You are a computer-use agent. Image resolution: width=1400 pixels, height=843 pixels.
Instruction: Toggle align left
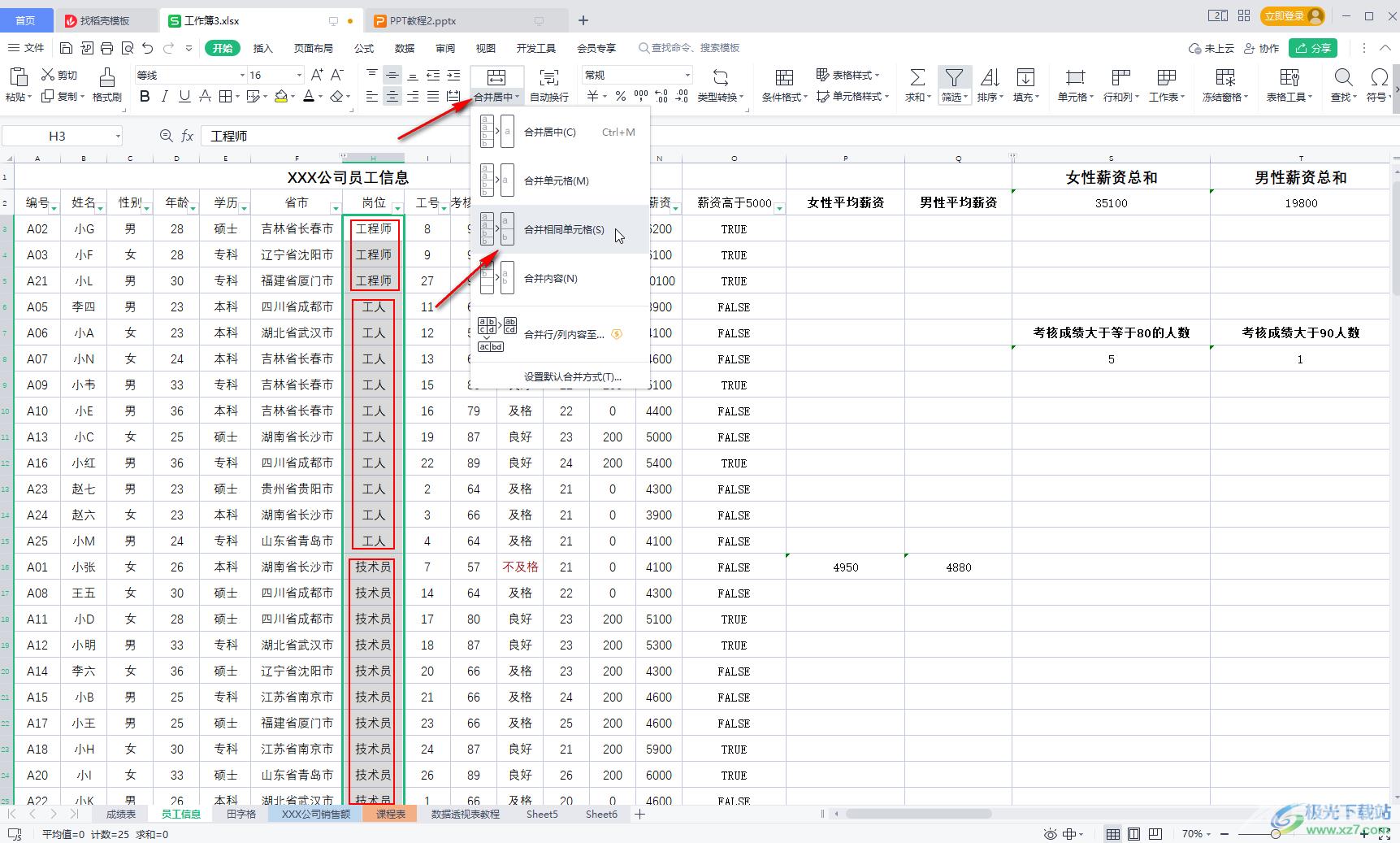click(x=372, y=97)
